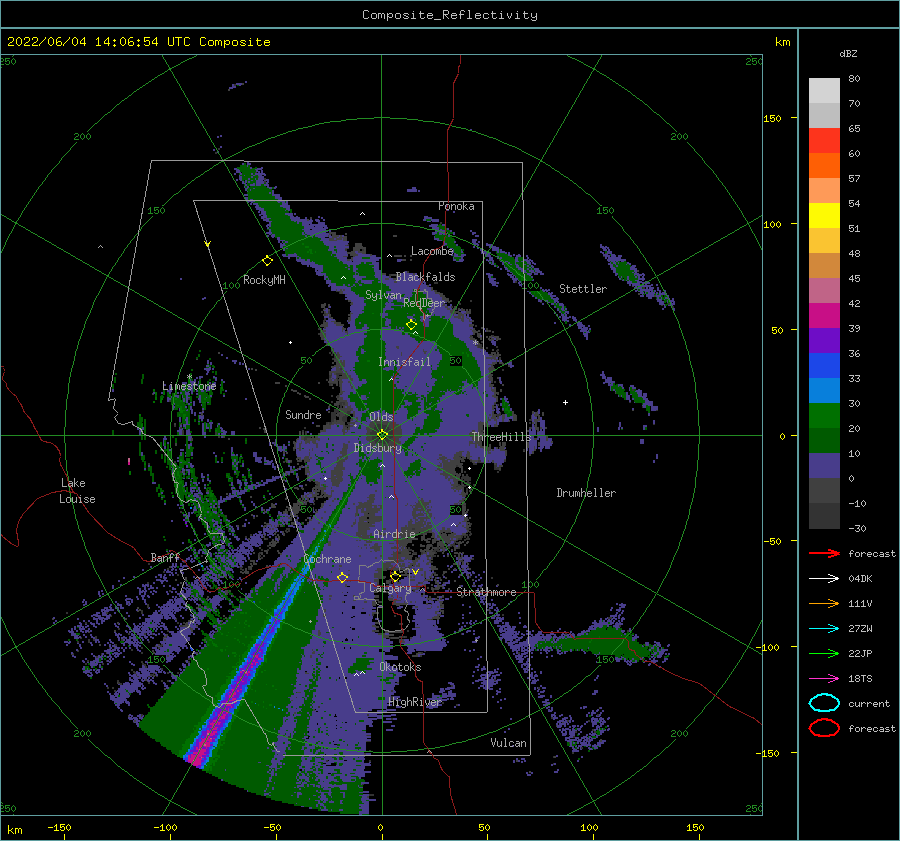Click the dBZ legend heading
This screenshot has width=900, height=841.
(x=848, y=53)
